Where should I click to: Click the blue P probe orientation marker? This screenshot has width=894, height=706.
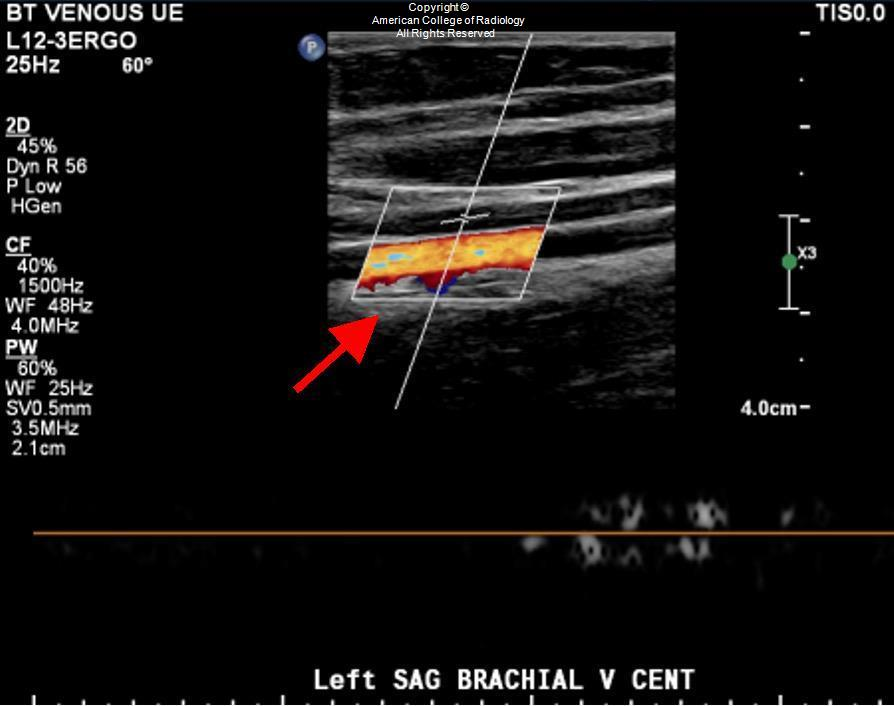click(311, 47)
